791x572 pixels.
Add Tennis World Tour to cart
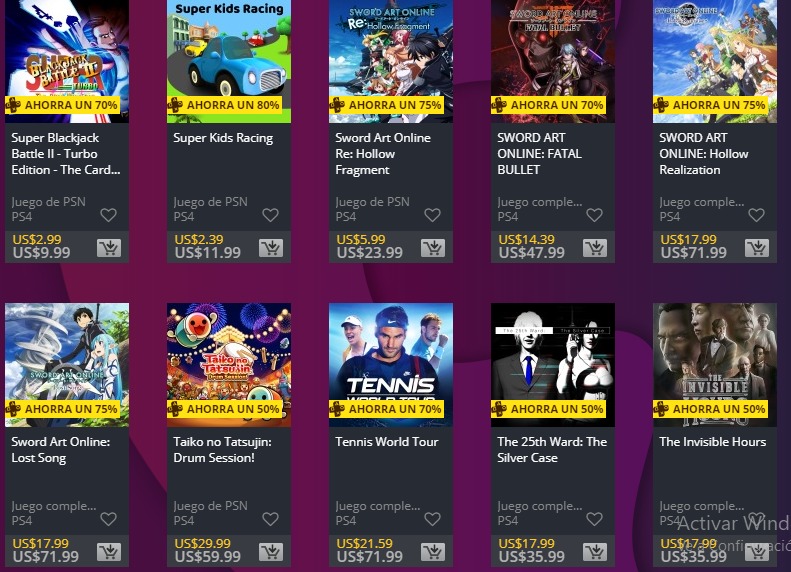[433, 552]
